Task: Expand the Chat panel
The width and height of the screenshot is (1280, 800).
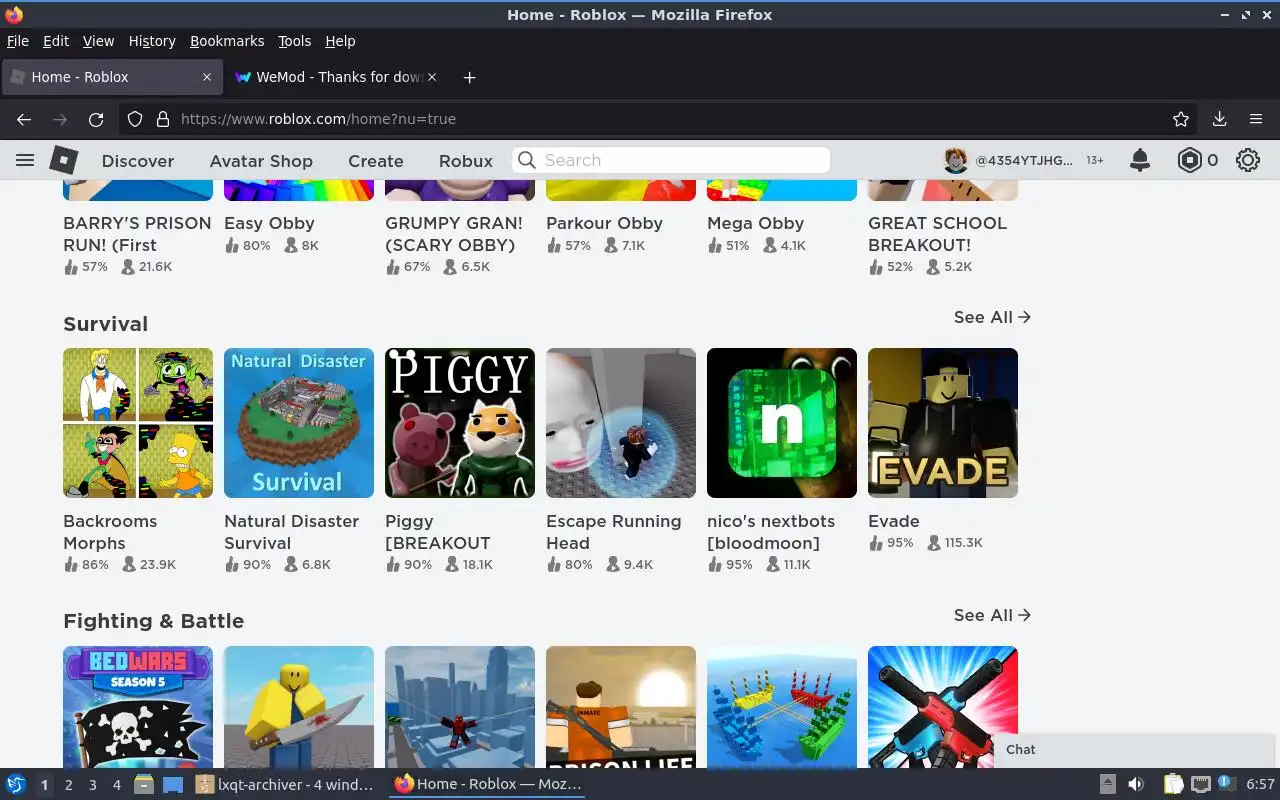Action: pos(1134,750)
